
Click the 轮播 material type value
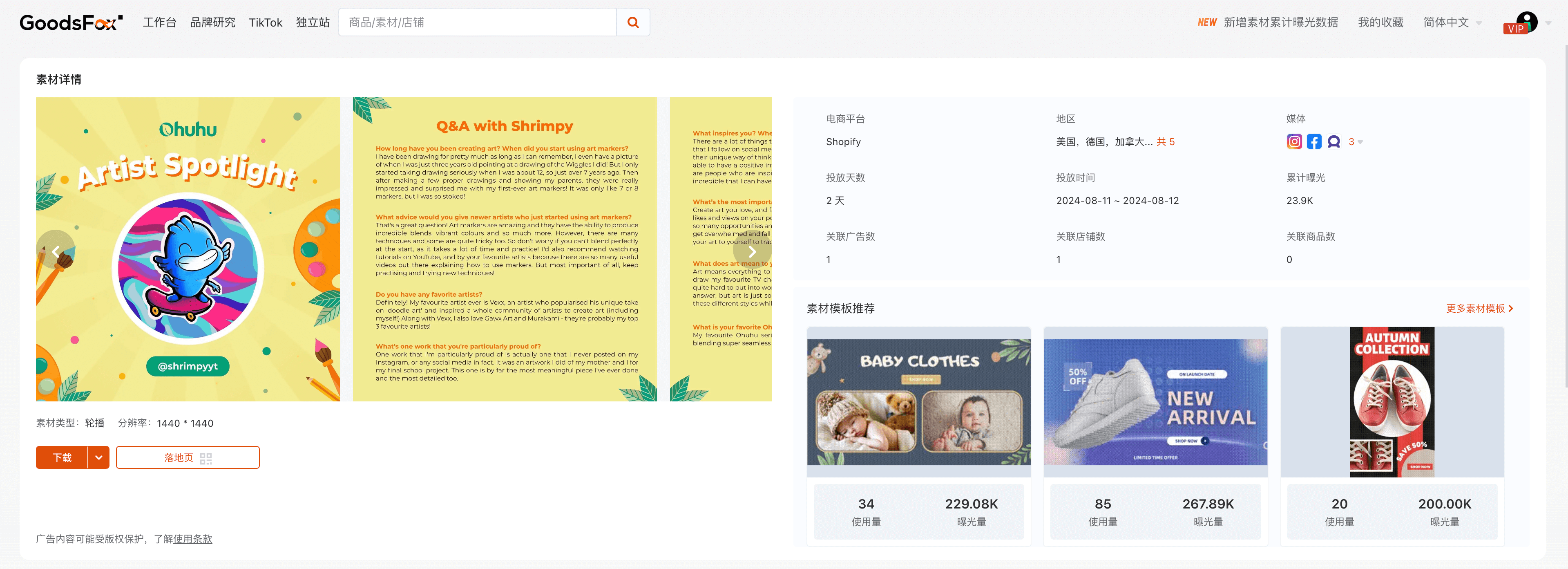coord(94,423)
